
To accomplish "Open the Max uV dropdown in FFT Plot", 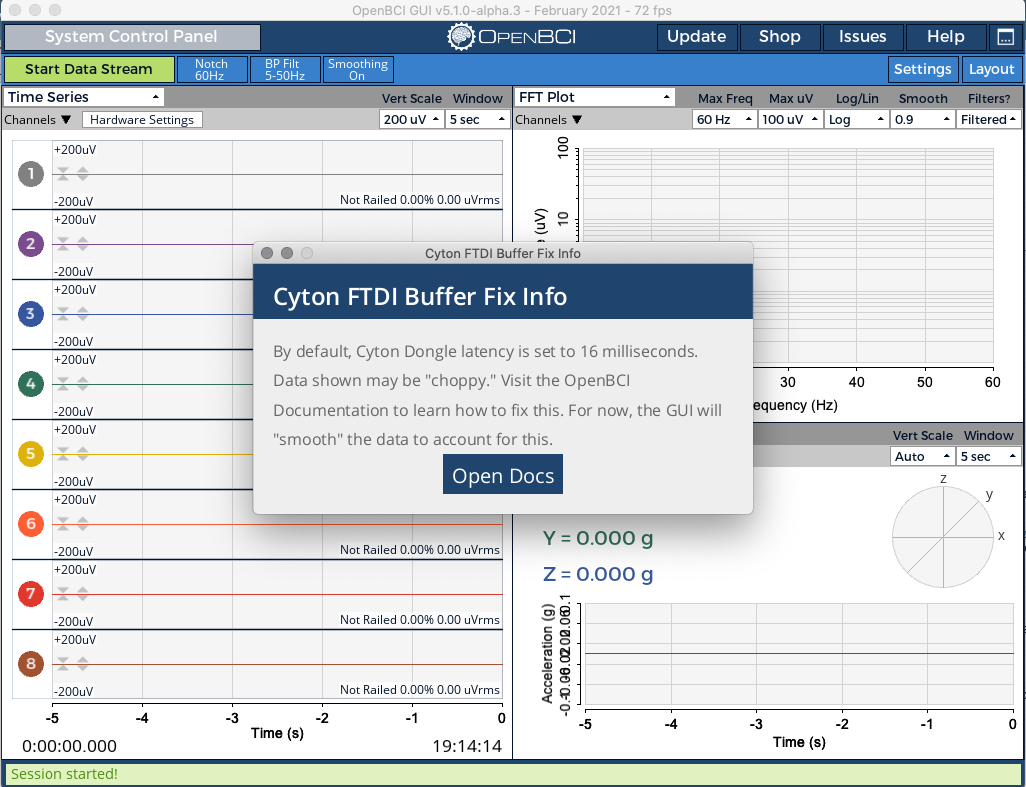I will coord(789,119).
